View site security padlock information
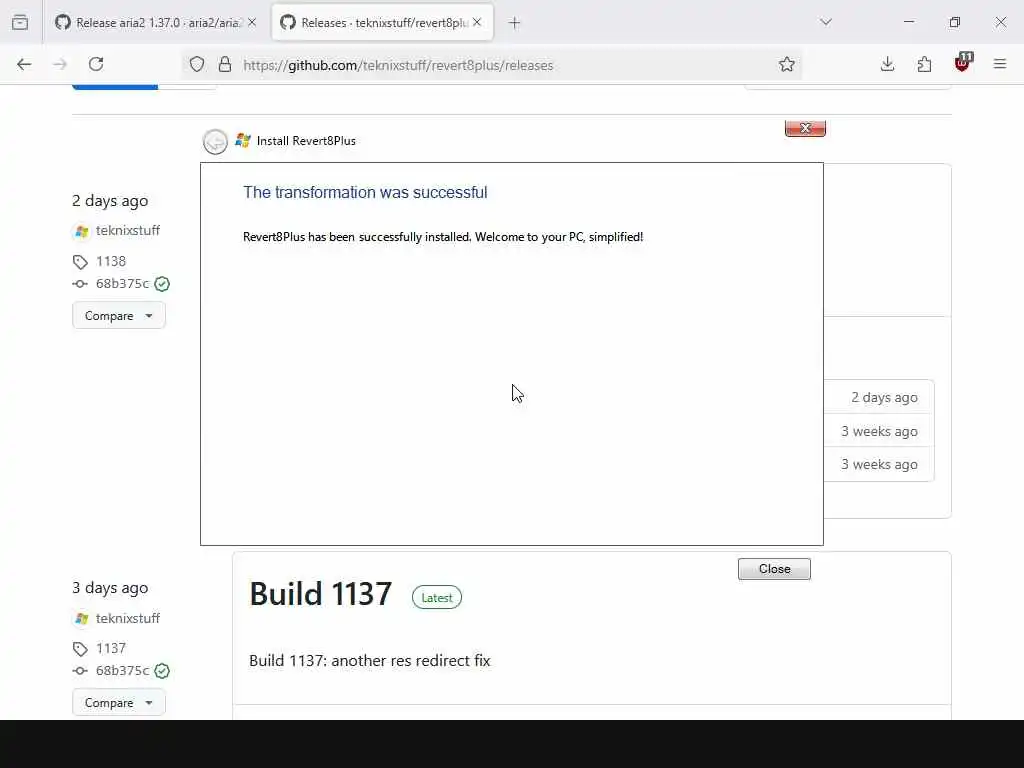This screenshot has width=1024, height=768. 225,65
